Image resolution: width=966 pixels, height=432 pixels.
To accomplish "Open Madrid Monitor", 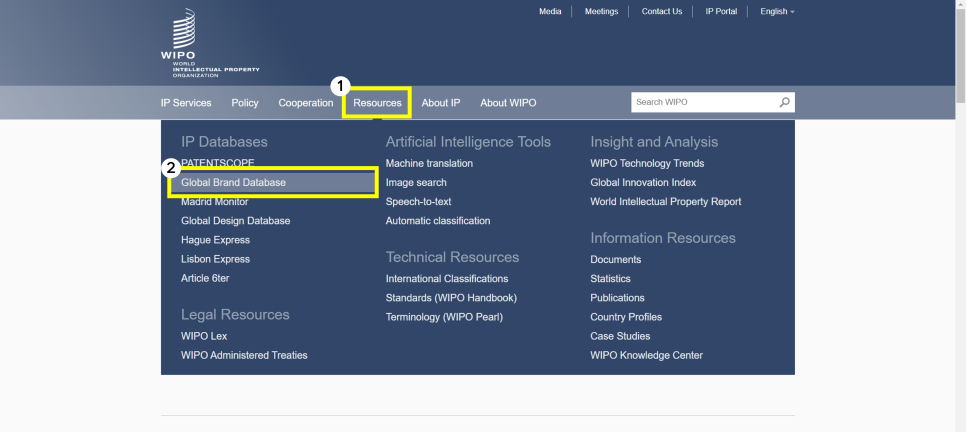I will coord(214,202).
